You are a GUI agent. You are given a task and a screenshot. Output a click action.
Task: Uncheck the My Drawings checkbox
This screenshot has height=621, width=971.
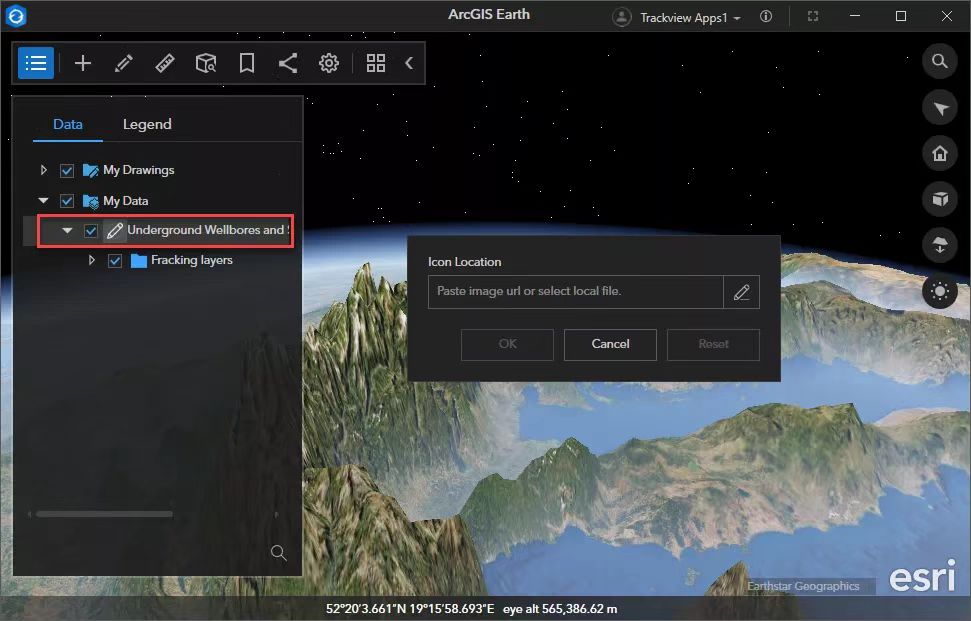(x=67, y=170)
